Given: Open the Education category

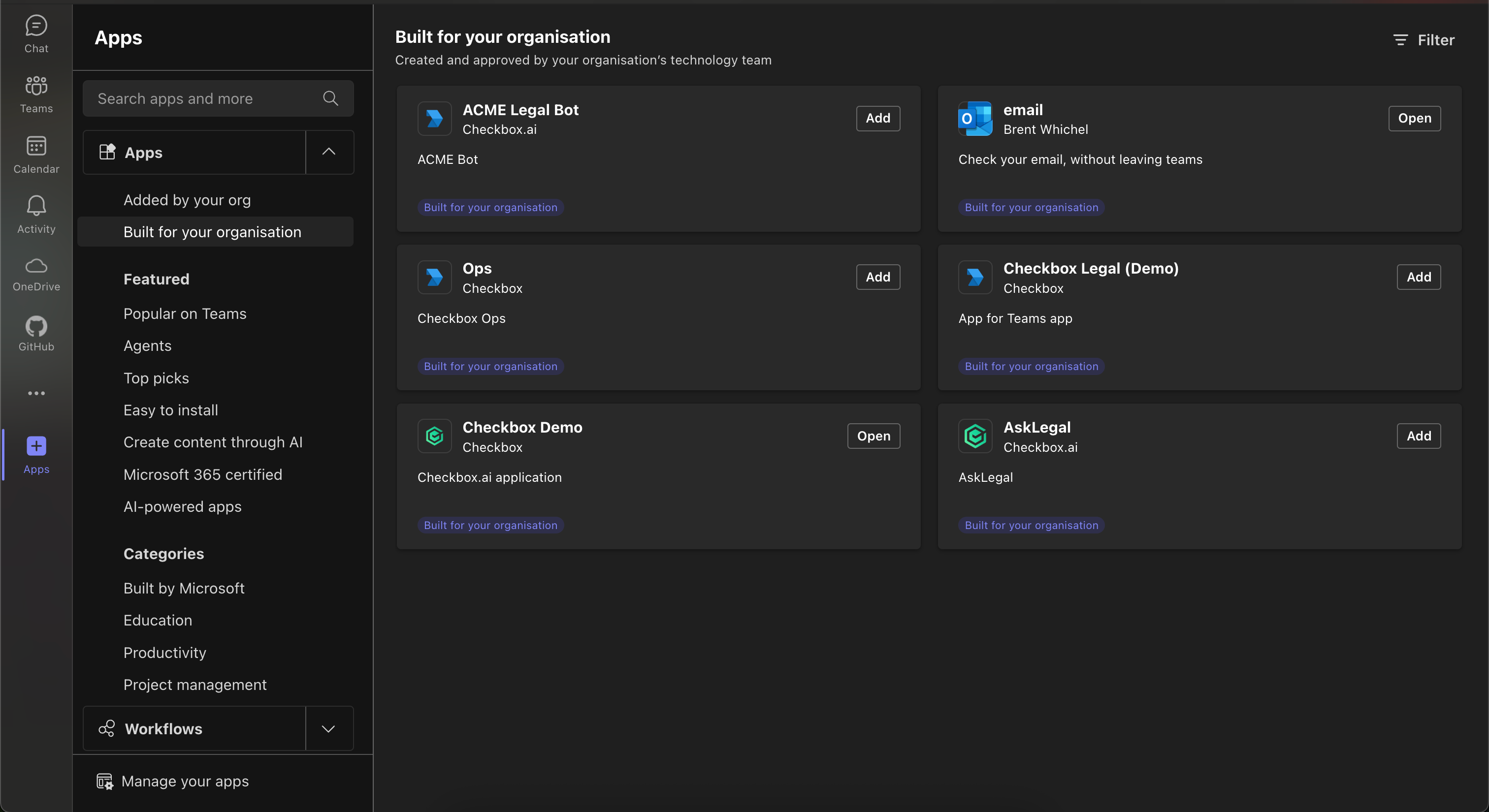Looking at the screenshot, I should click(158, 620).
